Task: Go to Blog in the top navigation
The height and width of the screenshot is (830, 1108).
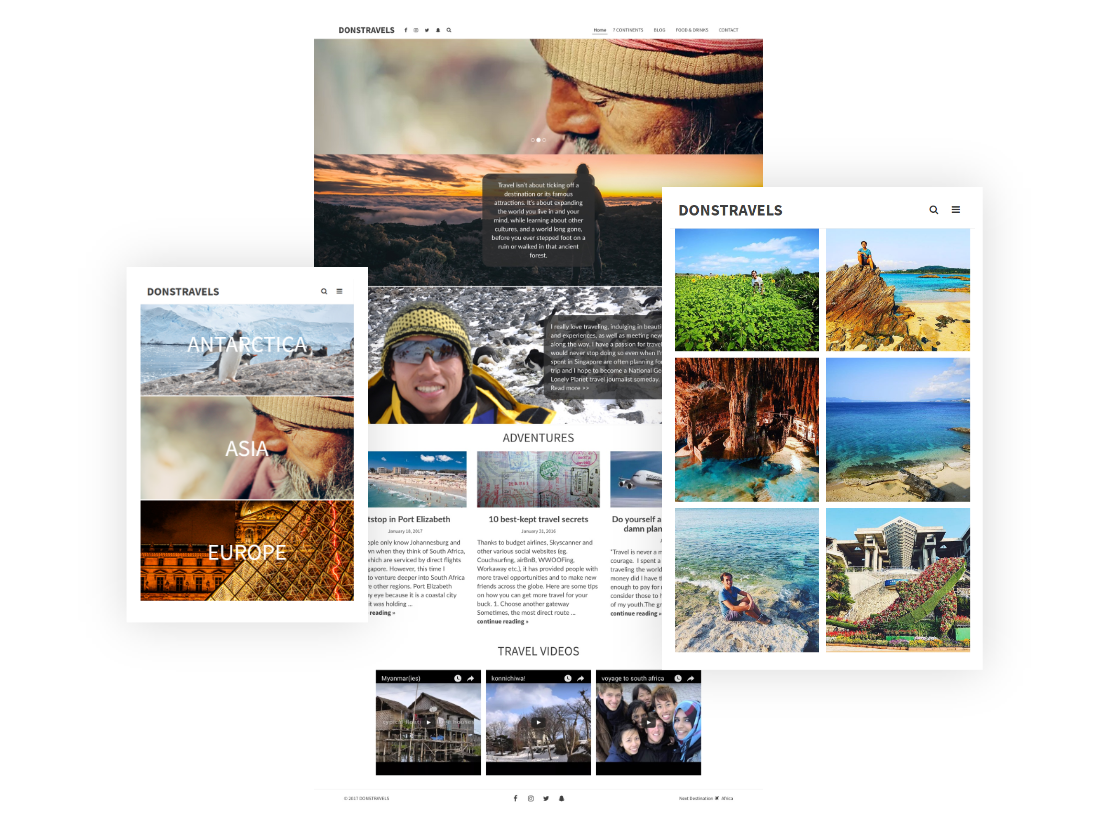Action: coord(659,30)
